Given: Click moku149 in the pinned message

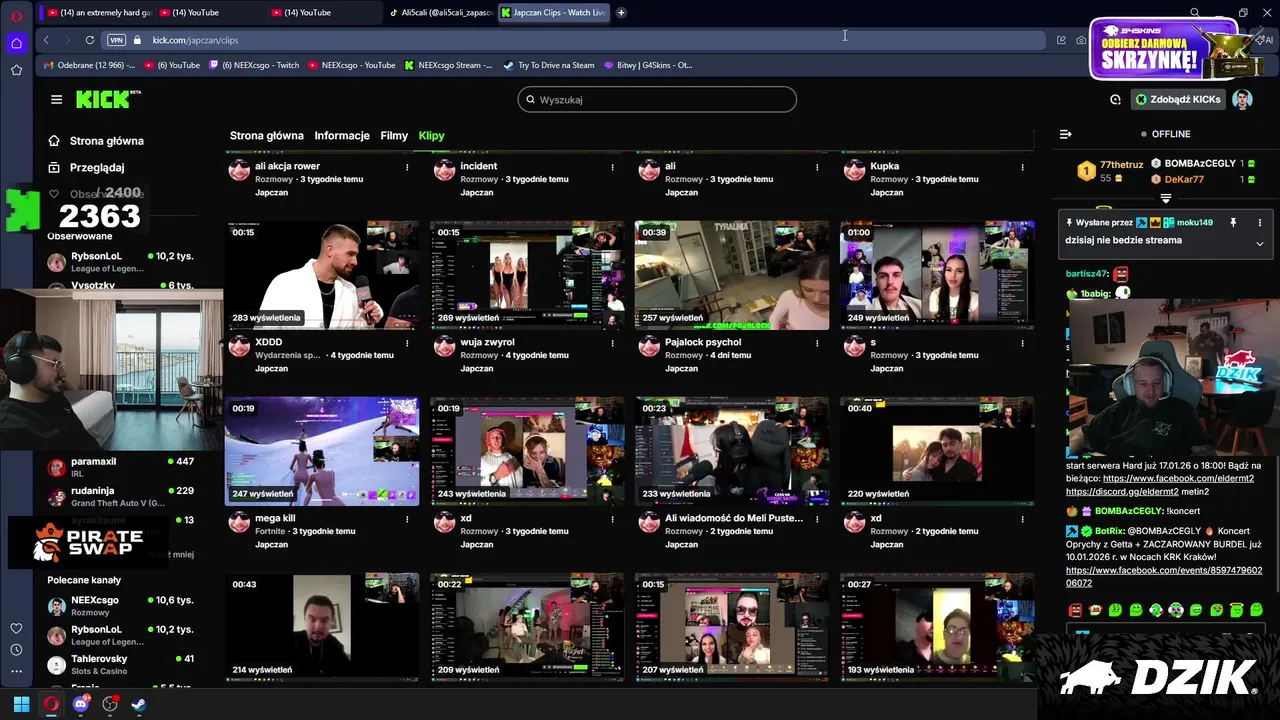Looking at the screenshot, I should 1194,222.
